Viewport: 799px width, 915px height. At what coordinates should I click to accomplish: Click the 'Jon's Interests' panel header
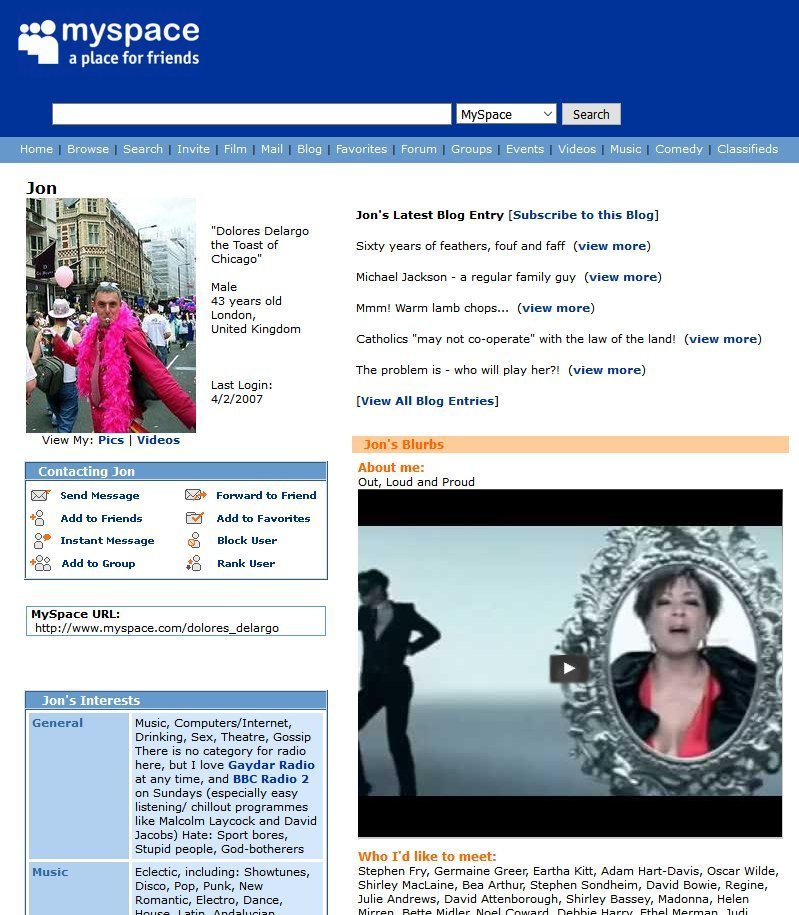pos(176,700)
